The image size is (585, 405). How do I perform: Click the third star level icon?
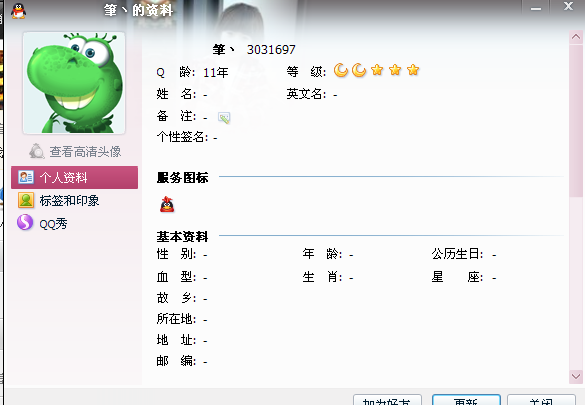413,70
